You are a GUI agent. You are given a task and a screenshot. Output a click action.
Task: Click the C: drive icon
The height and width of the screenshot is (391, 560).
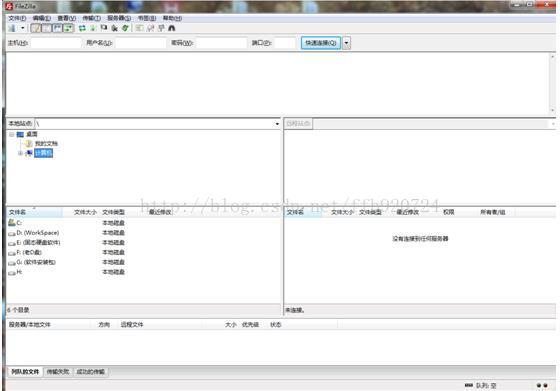(x=11, y=222)
